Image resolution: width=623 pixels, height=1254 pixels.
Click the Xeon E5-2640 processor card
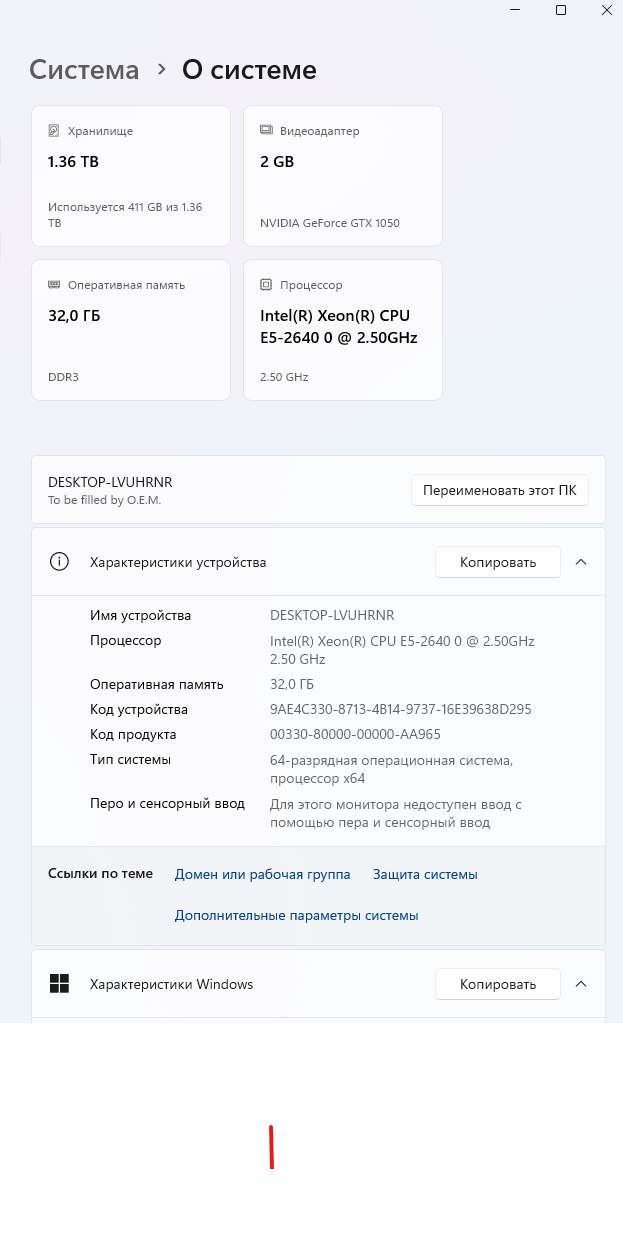point(343,330)
